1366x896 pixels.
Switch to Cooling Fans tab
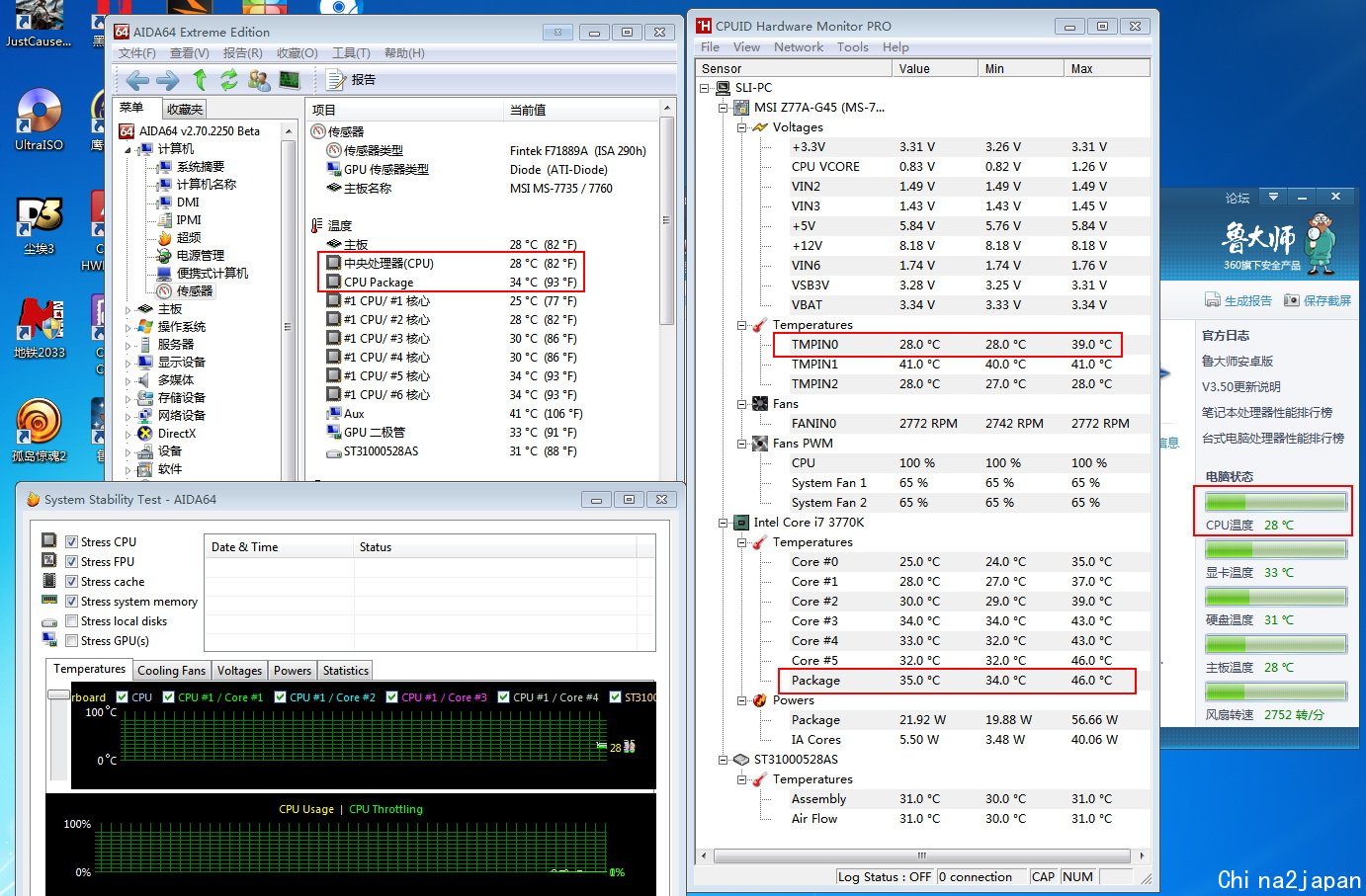[171, 670]
